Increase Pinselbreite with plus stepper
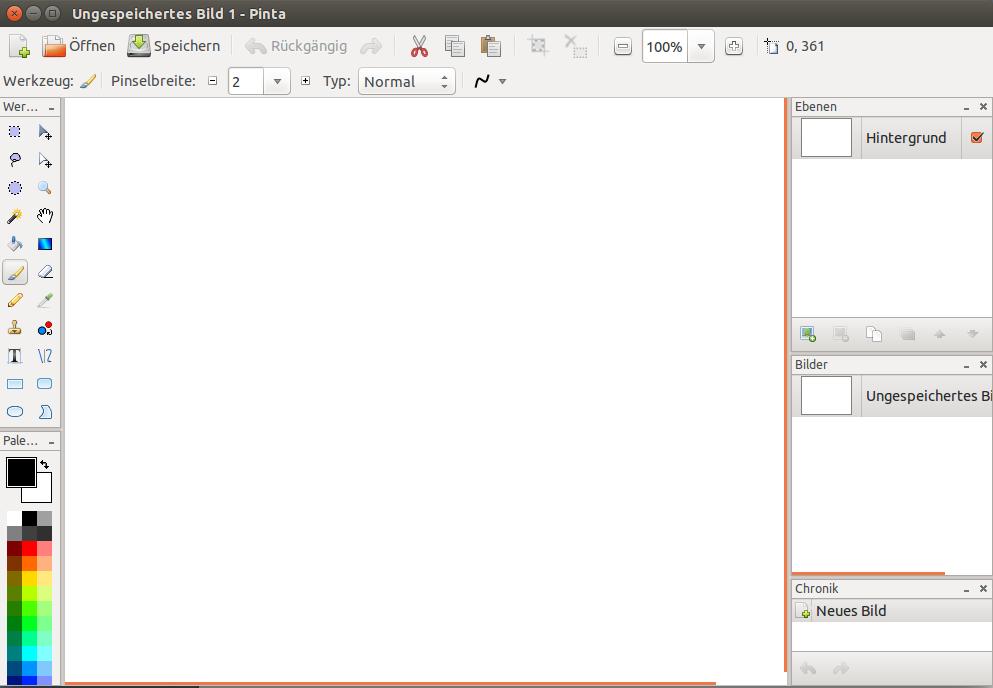Screen dimensions: 993x688 pos(306,81)
